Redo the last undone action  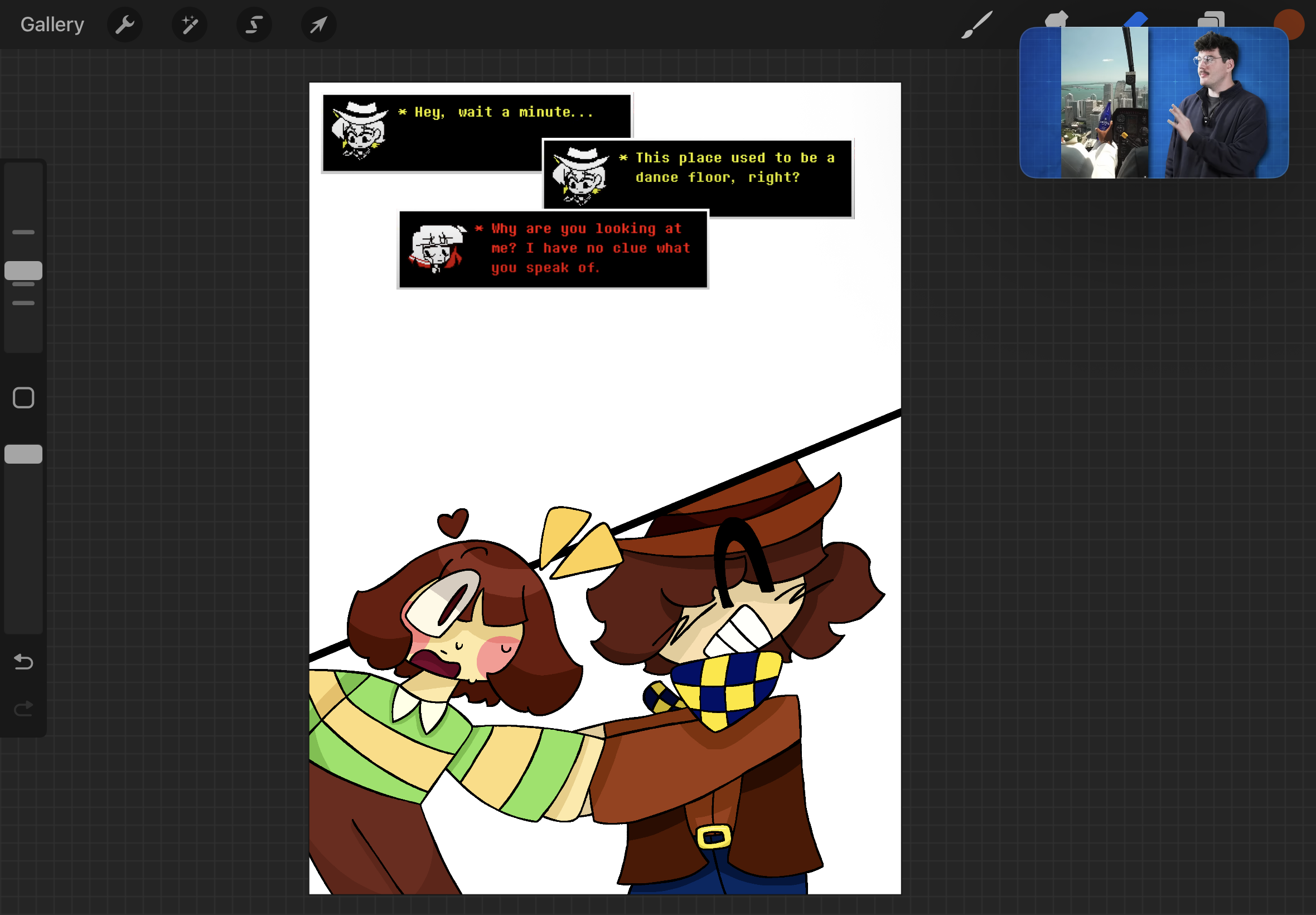pyautogui.click(x=23, y=709)
